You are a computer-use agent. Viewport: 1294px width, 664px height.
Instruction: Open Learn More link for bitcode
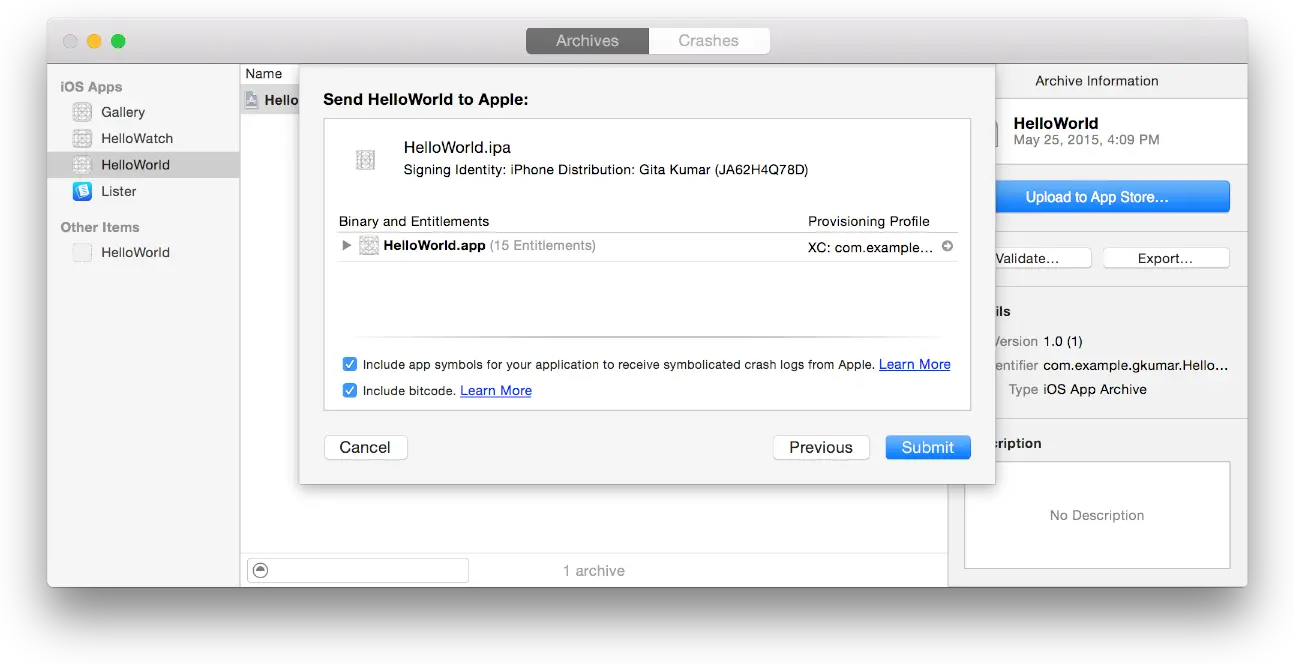click(496, 390)
